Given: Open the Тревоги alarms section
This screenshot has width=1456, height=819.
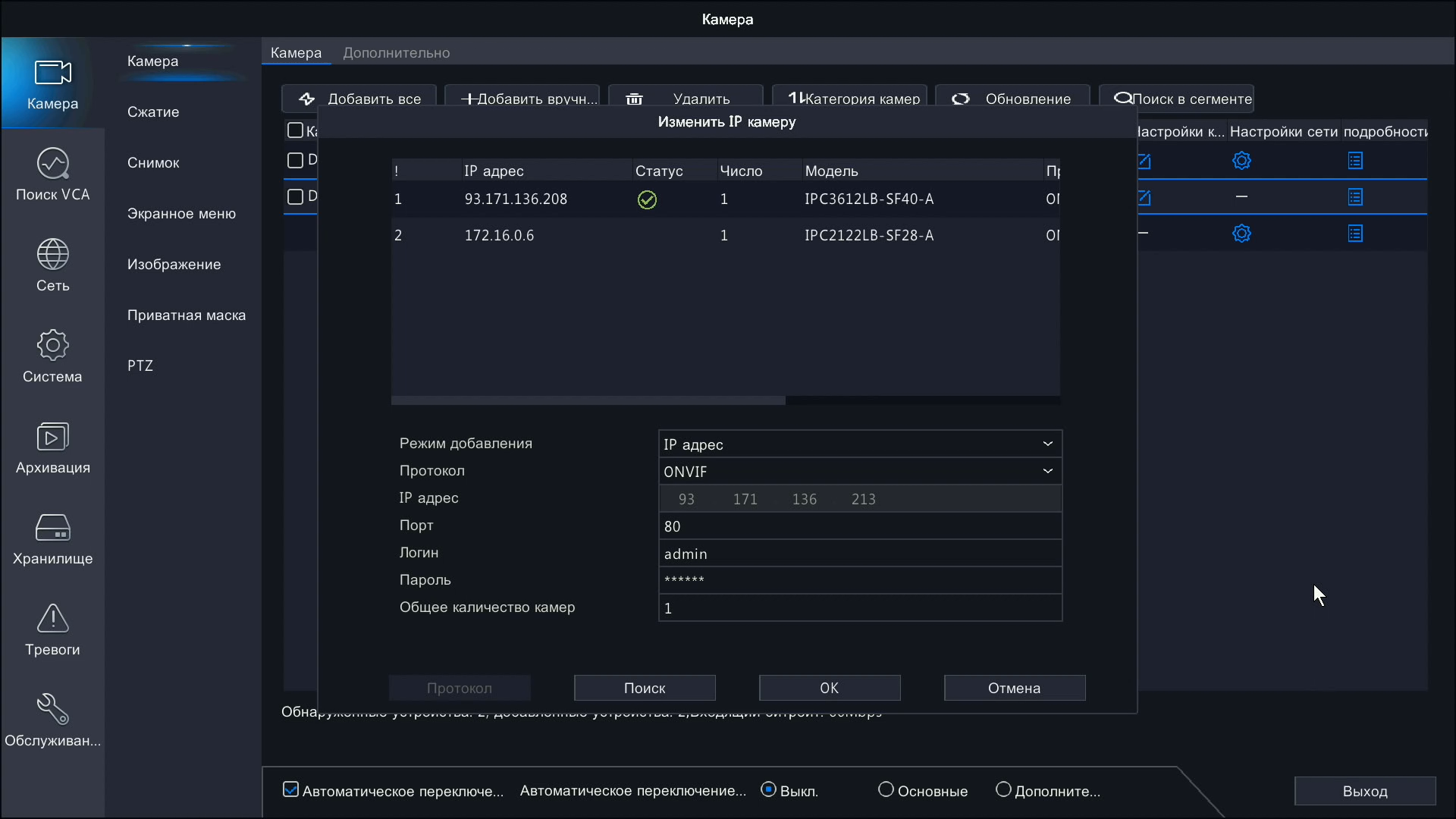Looking at the screenshot, I should point(52,629).
